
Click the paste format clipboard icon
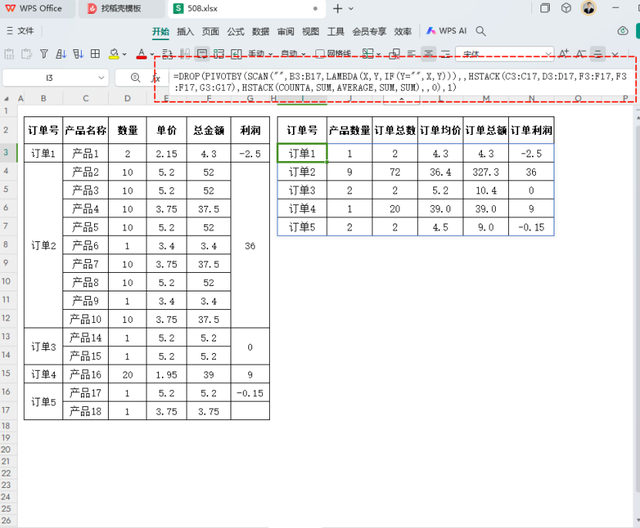coord(27,54)
